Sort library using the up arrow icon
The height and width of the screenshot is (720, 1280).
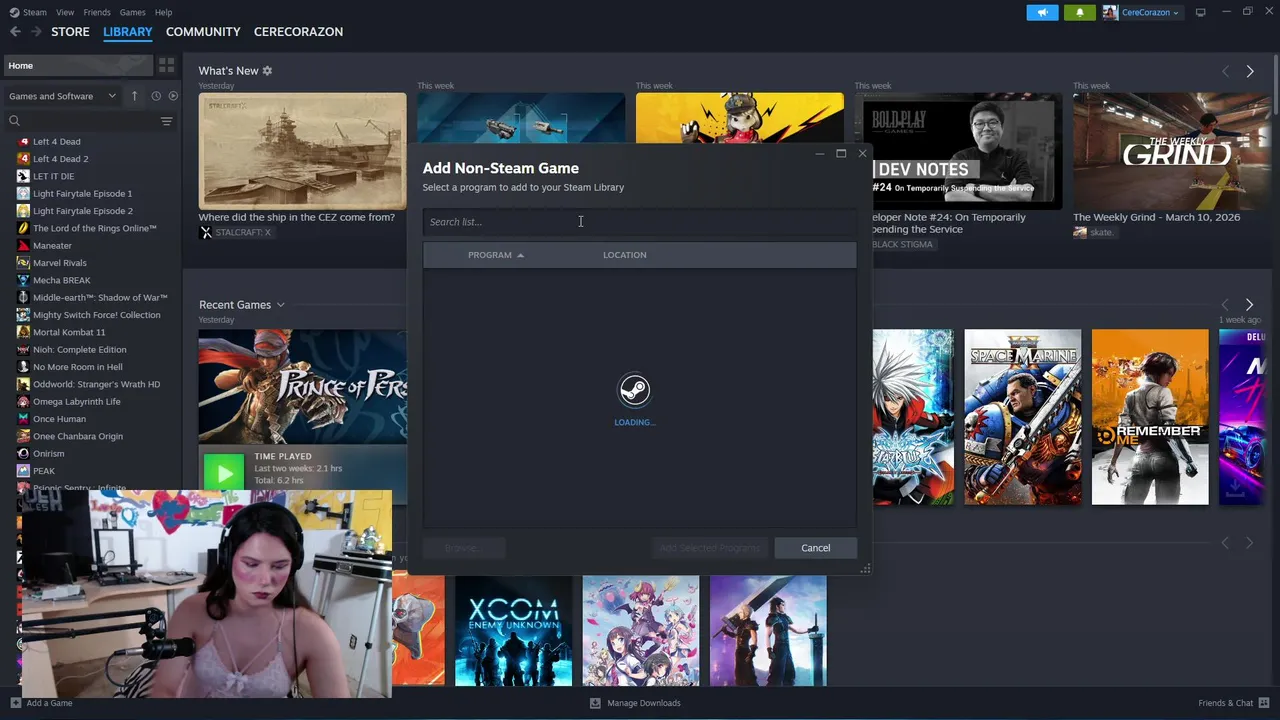134,96
